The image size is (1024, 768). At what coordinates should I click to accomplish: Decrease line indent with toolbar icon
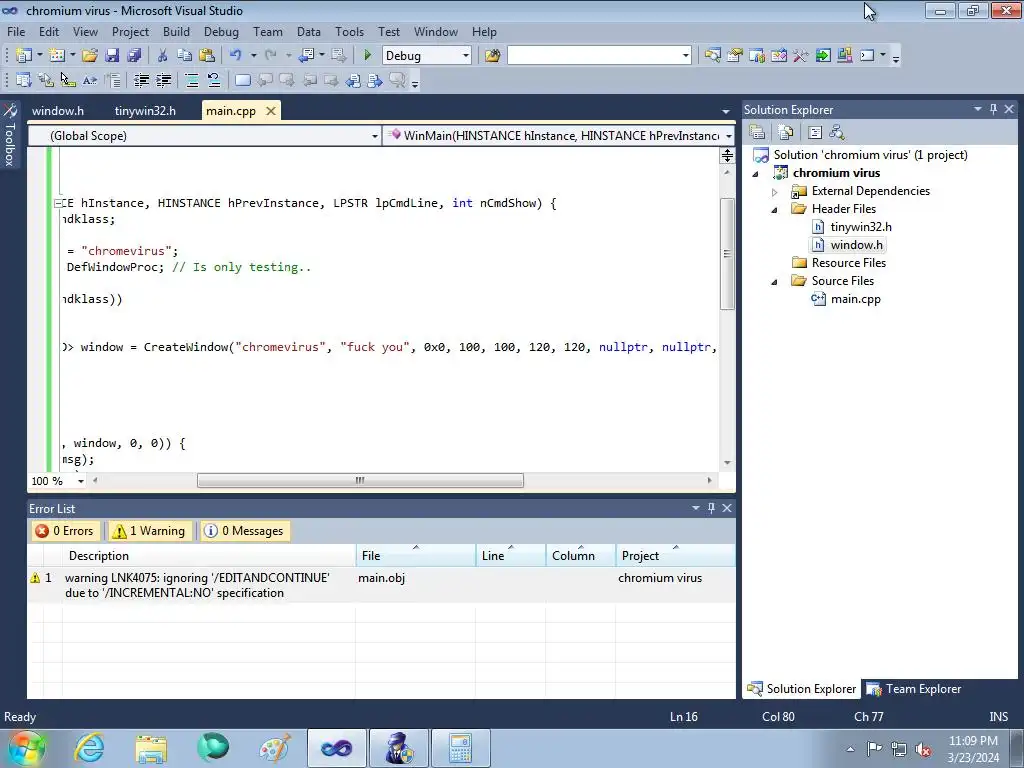(141, 80)
